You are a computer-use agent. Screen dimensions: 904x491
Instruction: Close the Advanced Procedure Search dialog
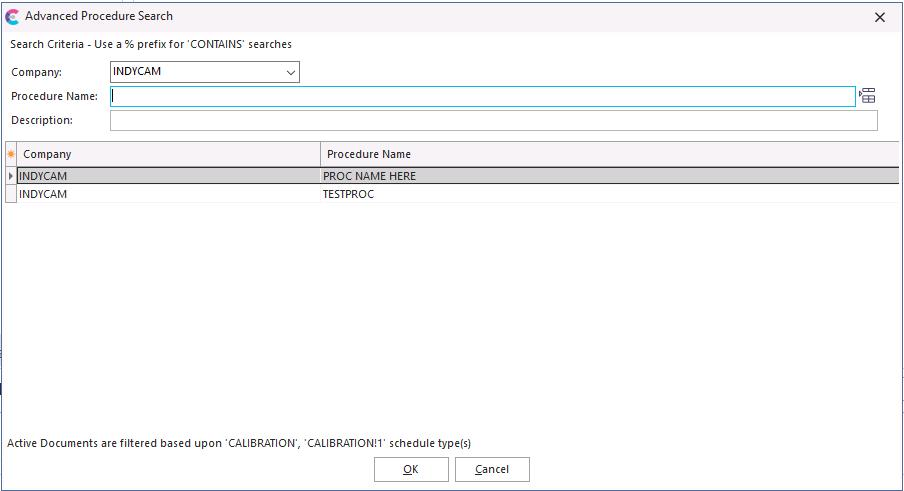[x=880, y=17]
